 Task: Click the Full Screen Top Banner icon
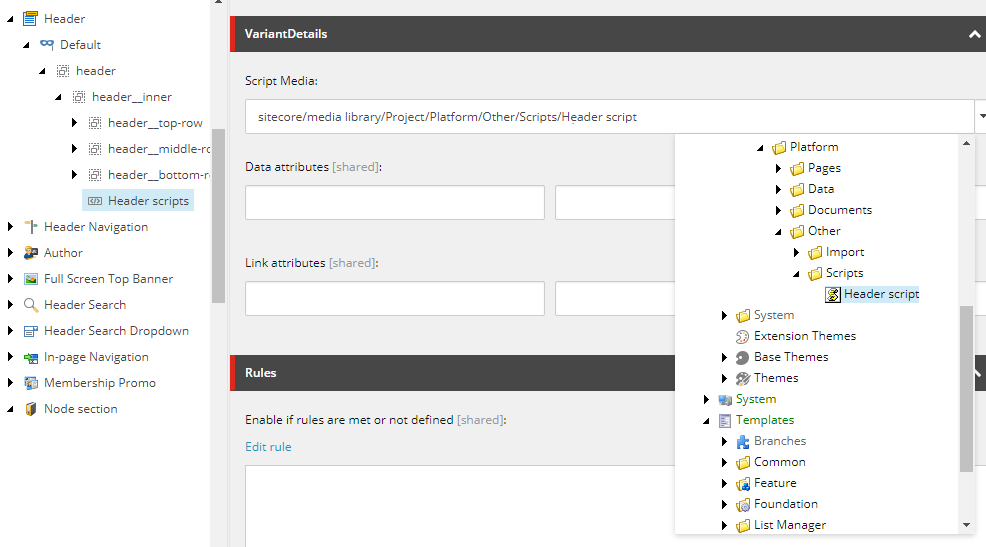[30, 279]
